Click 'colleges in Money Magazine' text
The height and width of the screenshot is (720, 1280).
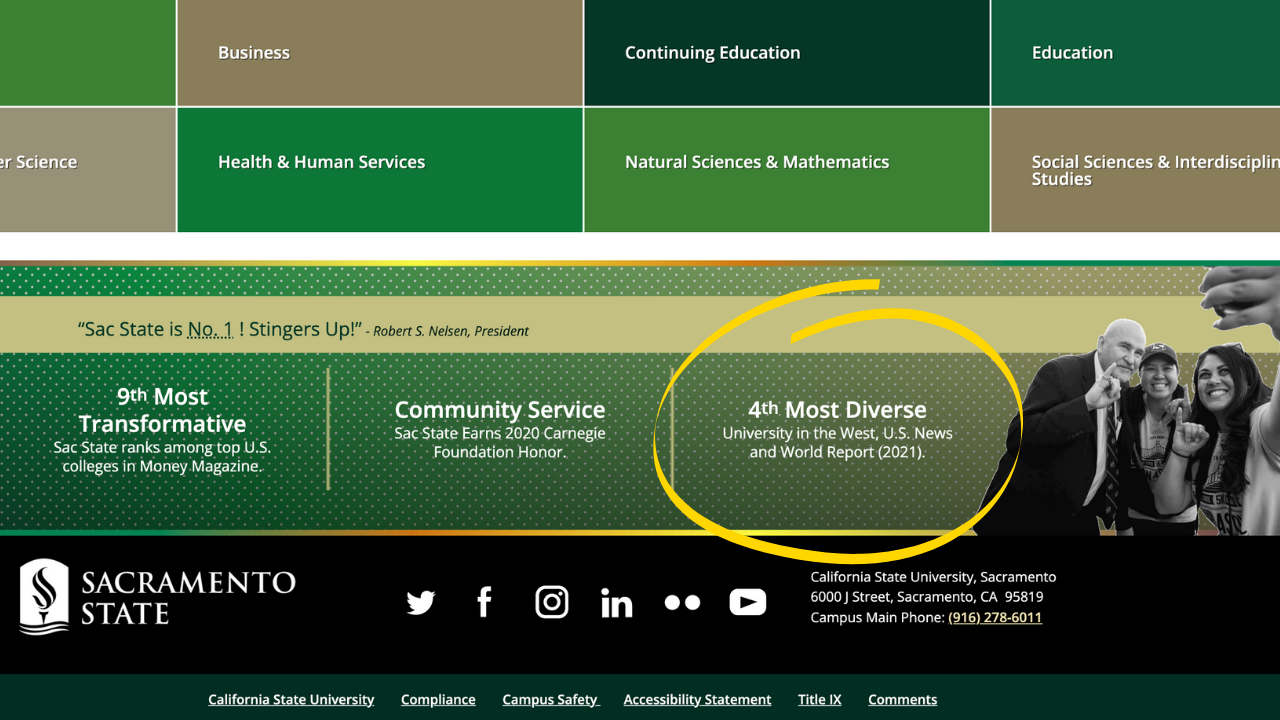pyautogui.click(x=162, y=466)
